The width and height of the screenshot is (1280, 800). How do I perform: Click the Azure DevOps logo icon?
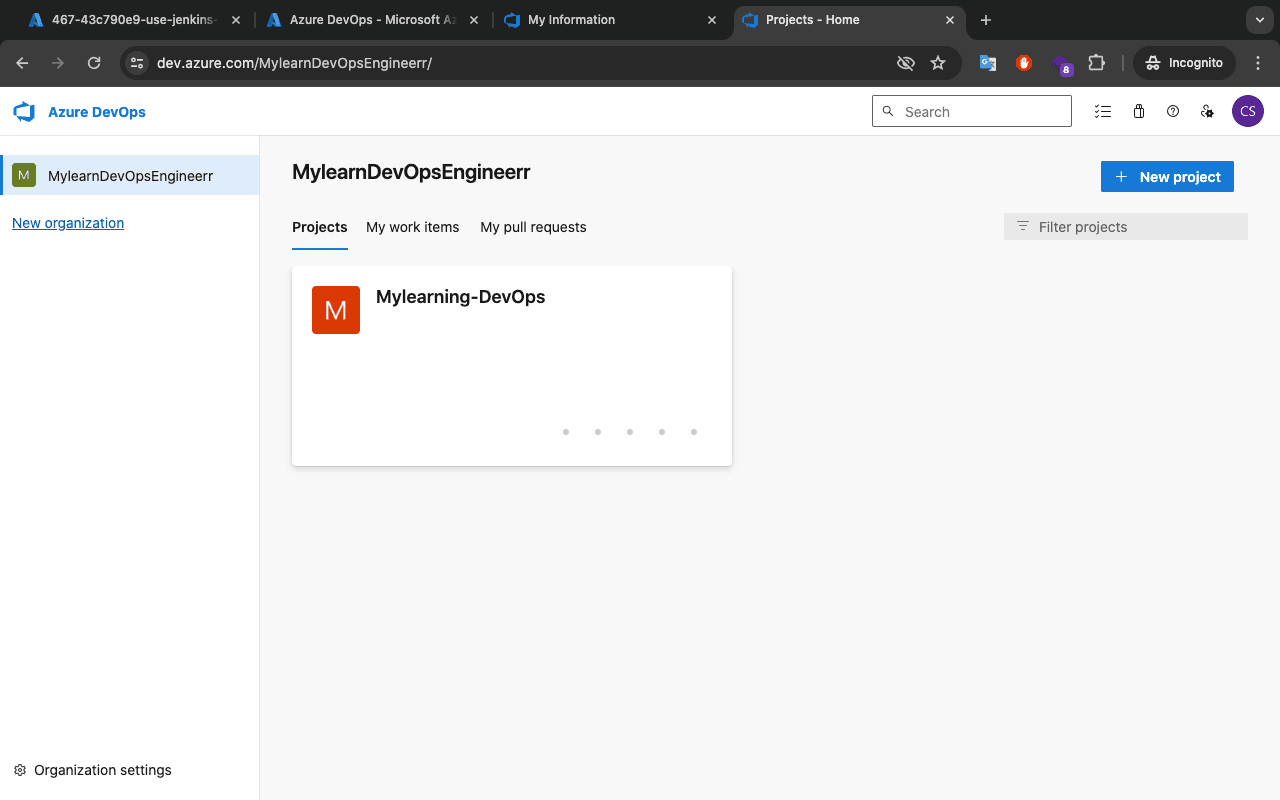point(24,112)
